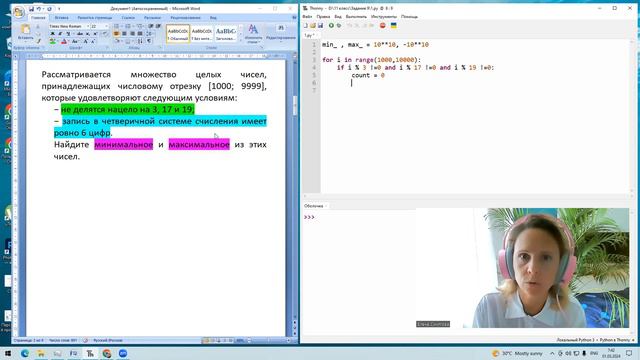Decrease font size with shrink font icon
The height and width of the screenshot is (360, 640).
pyautogui.click(x=93, y=41)
